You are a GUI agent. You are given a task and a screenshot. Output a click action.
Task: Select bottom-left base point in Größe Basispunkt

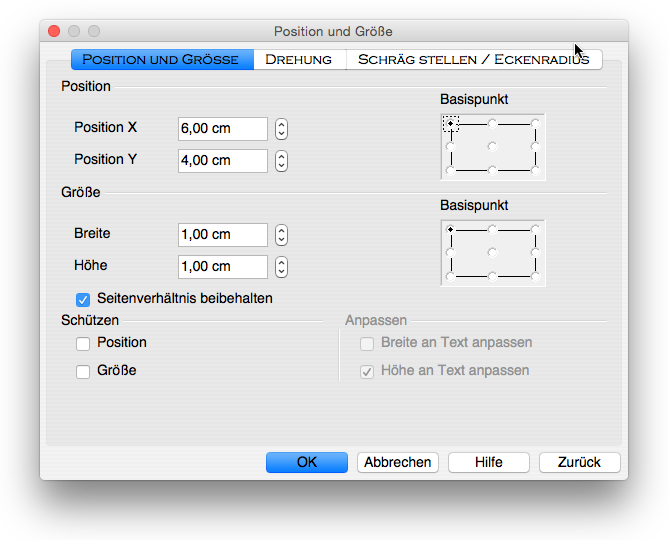(450, 276)
